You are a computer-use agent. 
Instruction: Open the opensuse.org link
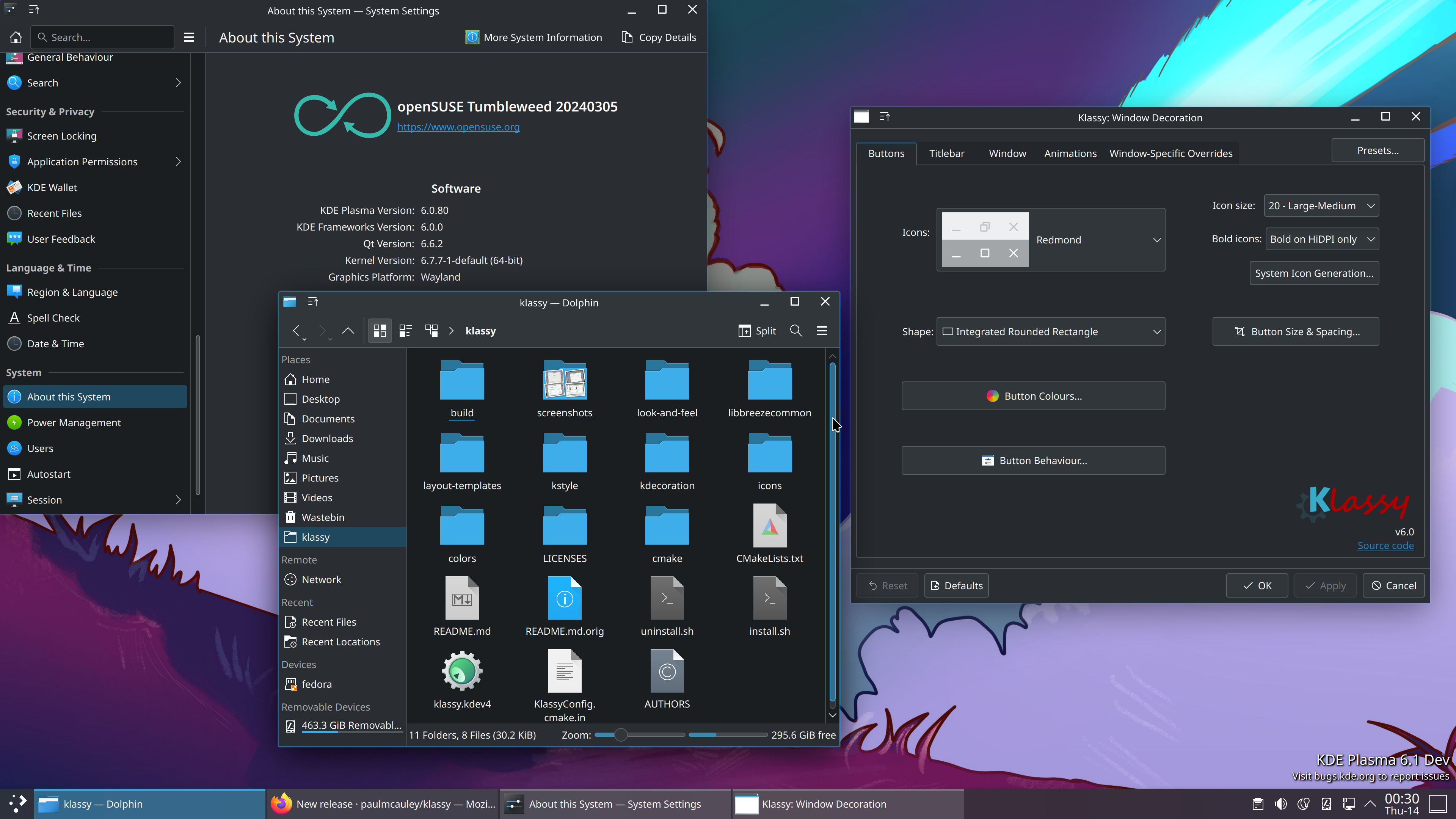pos(458,127)
